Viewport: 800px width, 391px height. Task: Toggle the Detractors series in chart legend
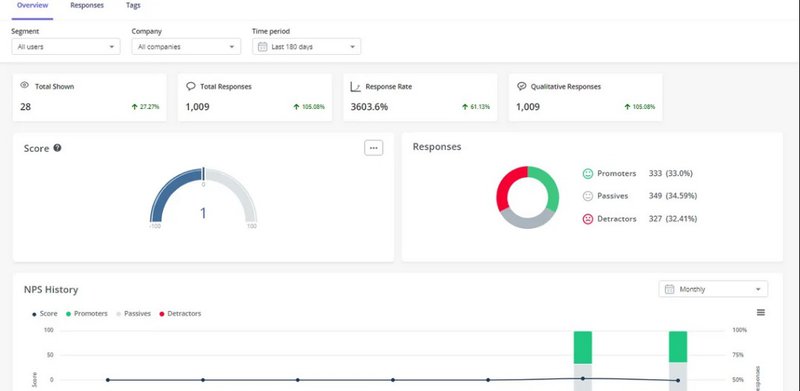tap(180, 314)
